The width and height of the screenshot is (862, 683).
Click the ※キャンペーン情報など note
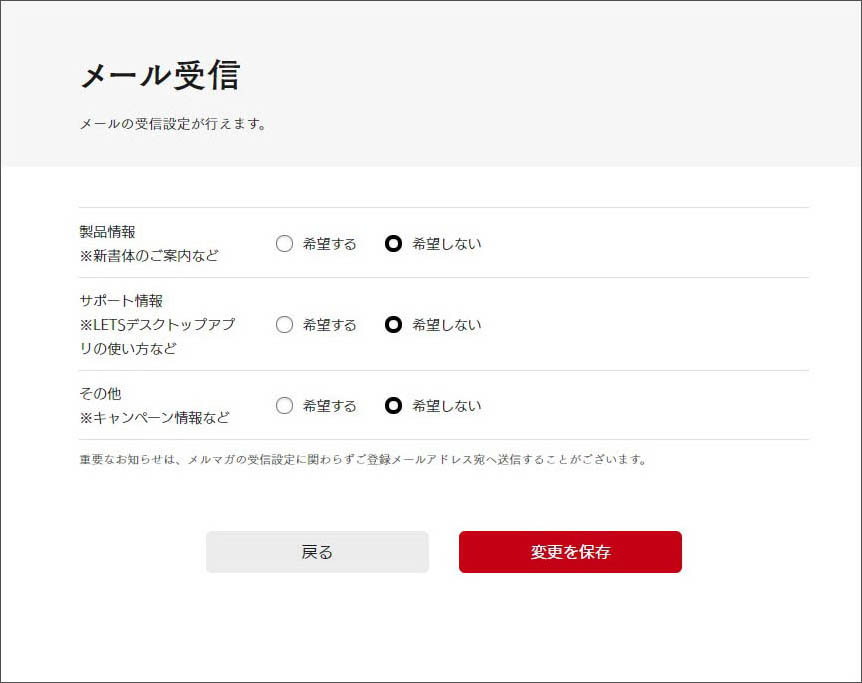pos(154,417)
